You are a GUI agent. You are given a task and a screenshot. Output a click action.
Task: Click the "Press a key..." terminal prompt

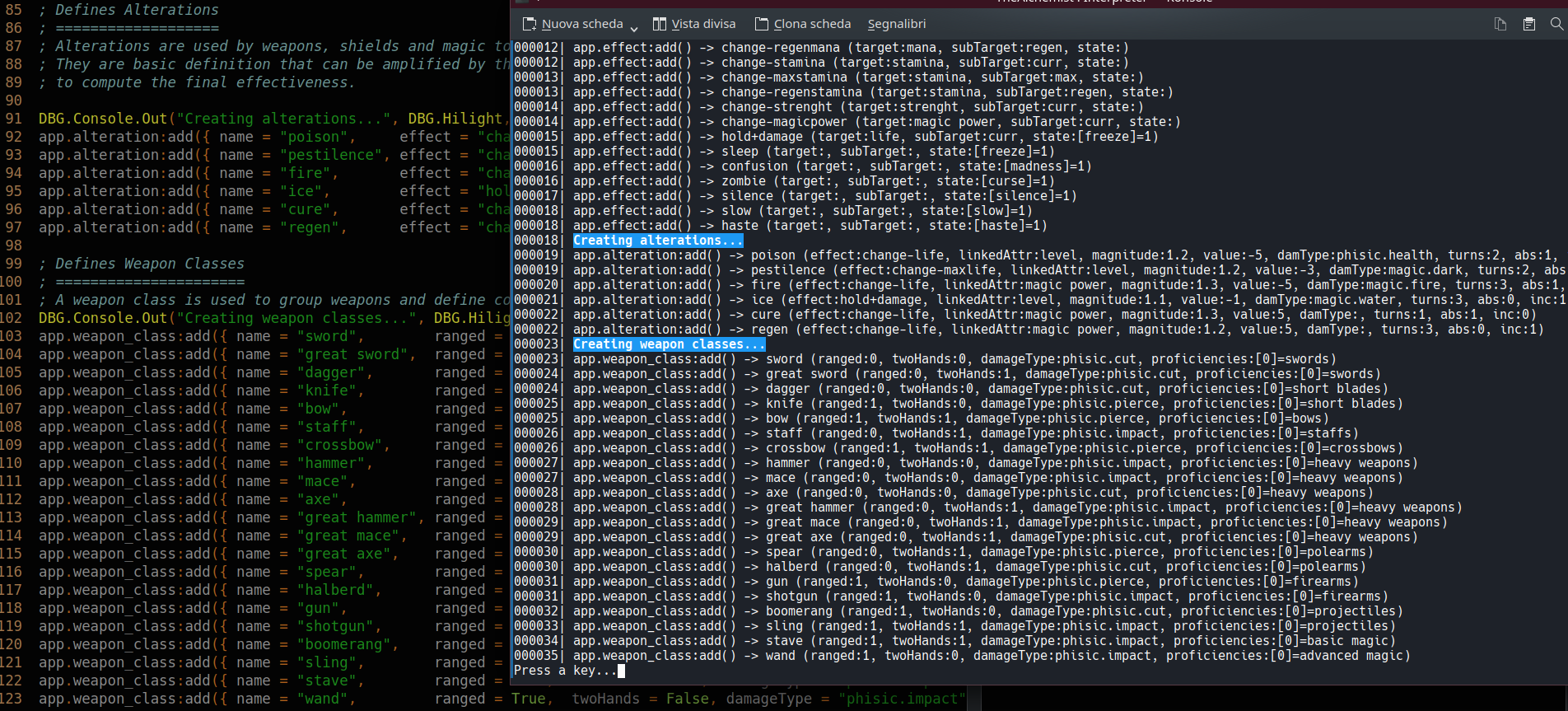[x=565, y=671]
